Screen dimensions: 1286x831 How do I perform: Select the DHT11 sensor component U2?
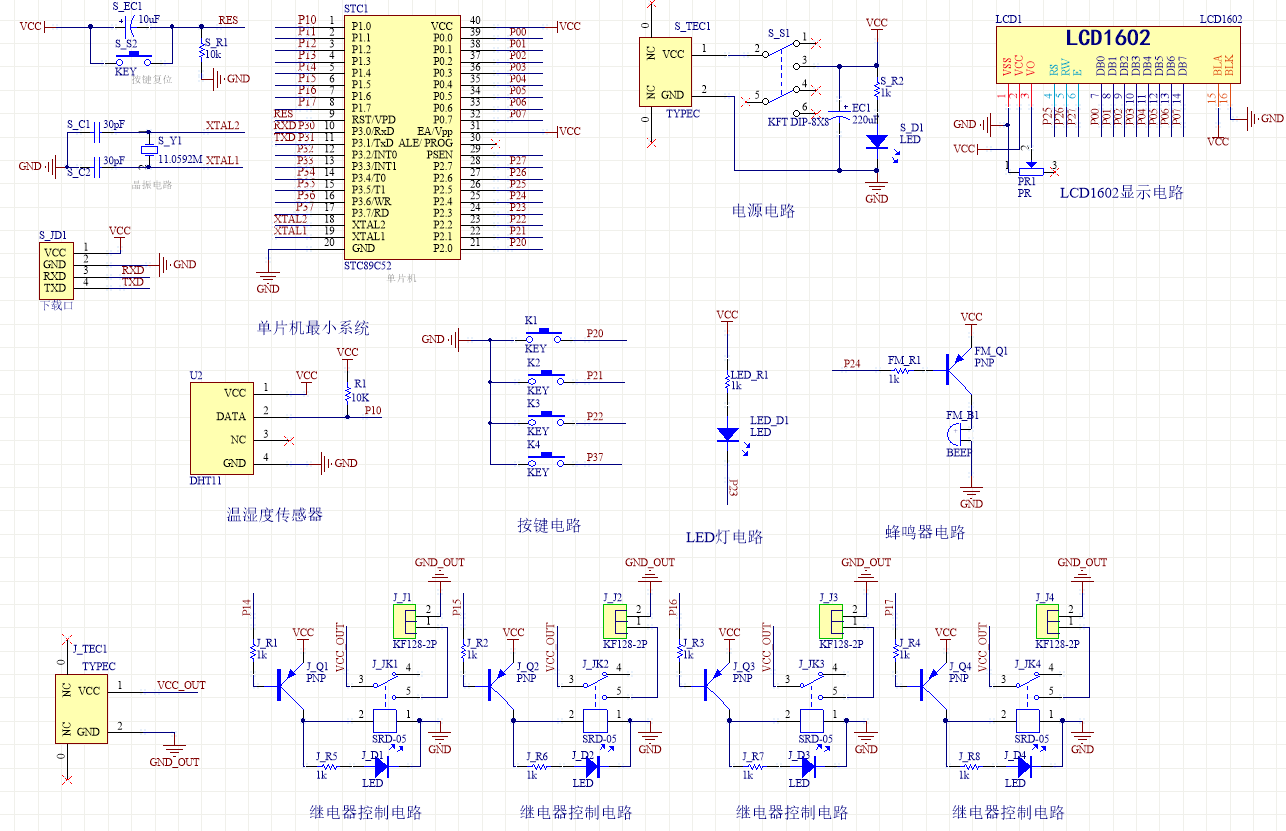(219, 427)
